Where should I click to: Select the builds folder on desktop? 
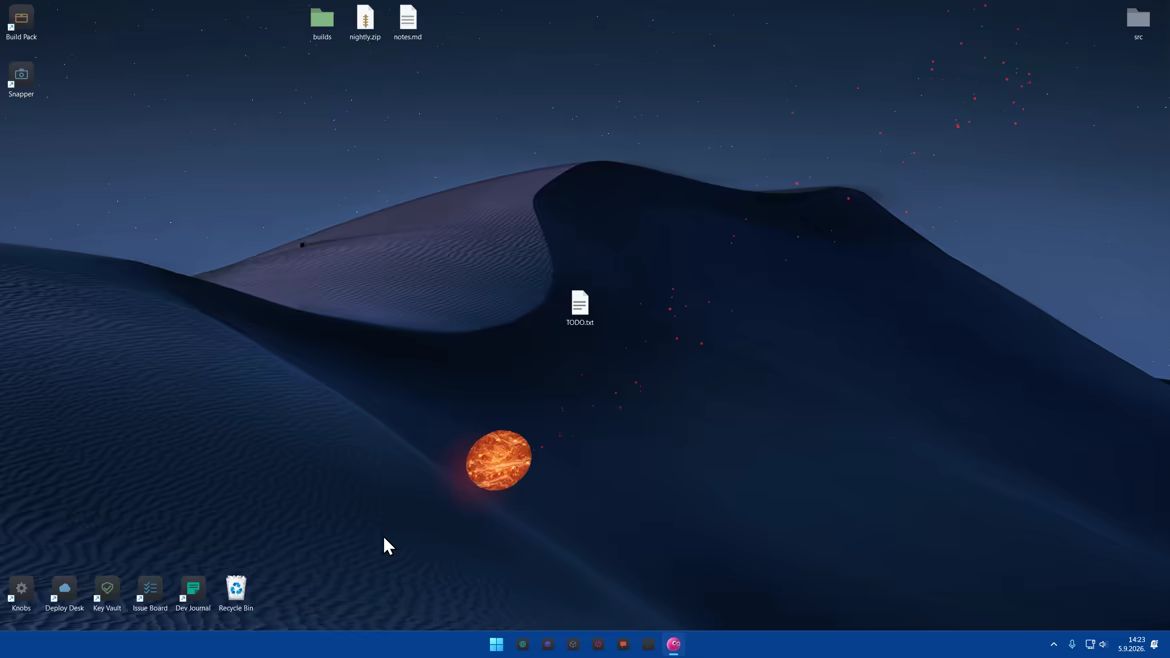[x=322, y=22]
